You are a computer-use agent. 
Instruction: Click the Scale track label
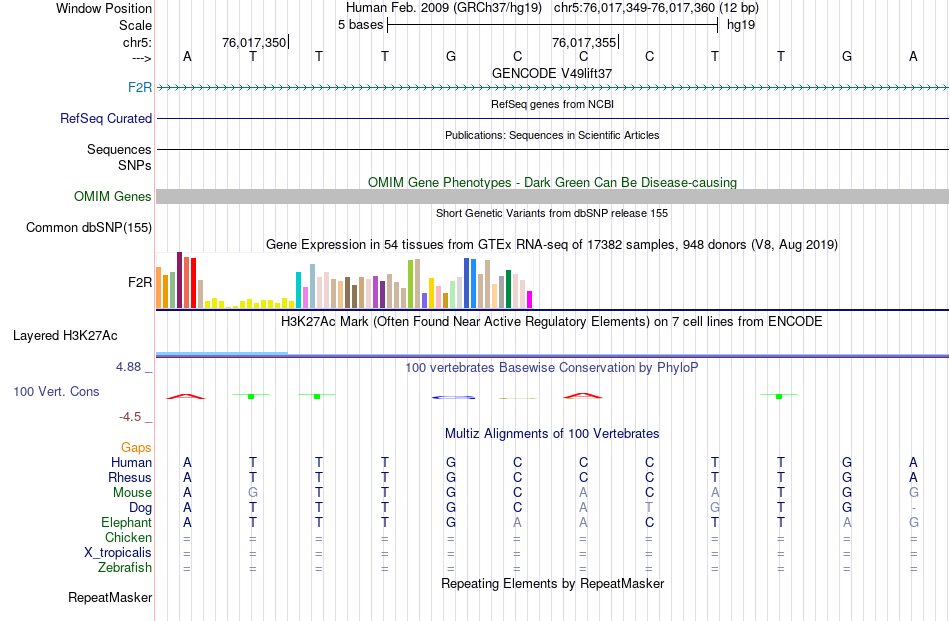click(135, 25)
